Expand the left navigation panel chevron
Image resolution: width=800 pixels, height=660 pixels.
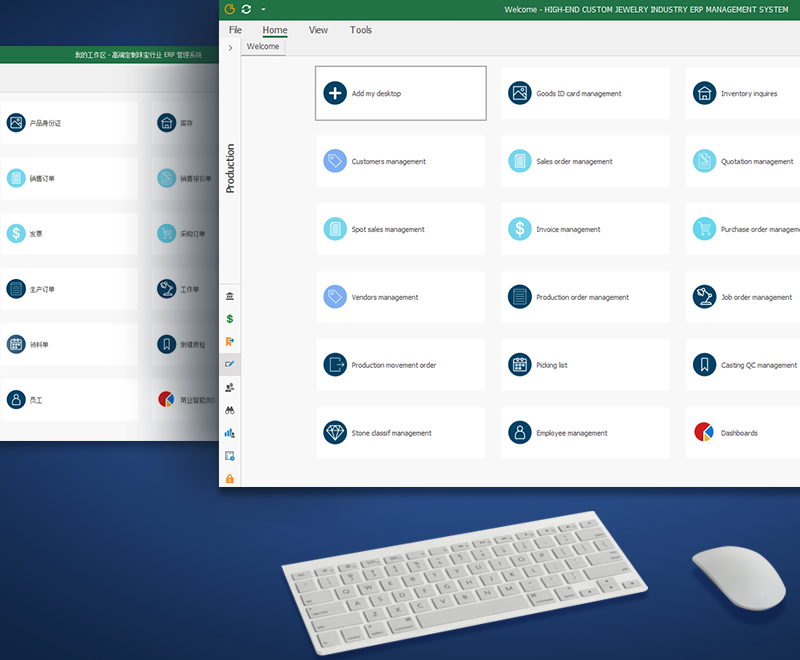coord(230,47)
